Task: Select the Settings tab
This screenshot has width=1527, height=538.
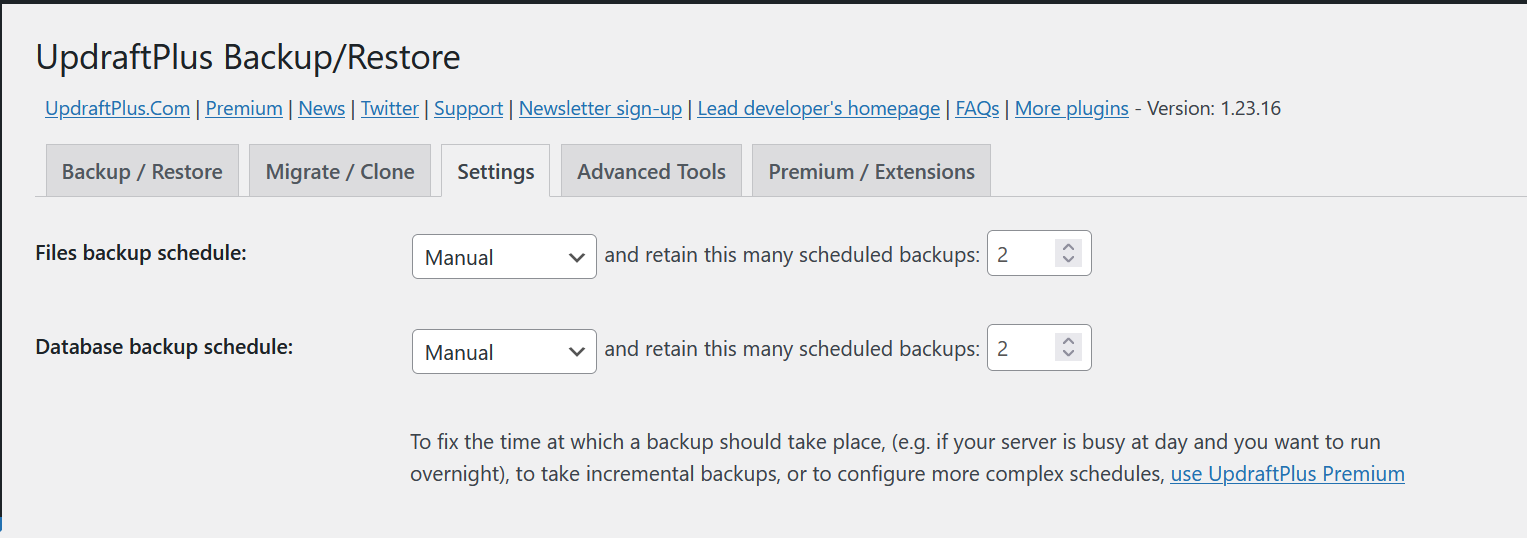Action: tap(496, 171)
